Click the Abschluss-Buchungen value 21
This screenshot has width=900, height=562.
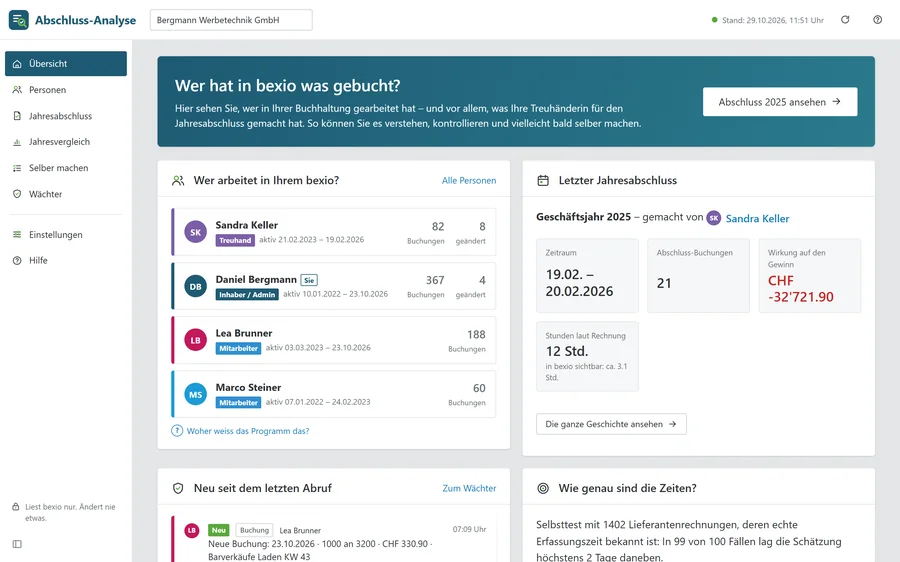pos(664,283)
